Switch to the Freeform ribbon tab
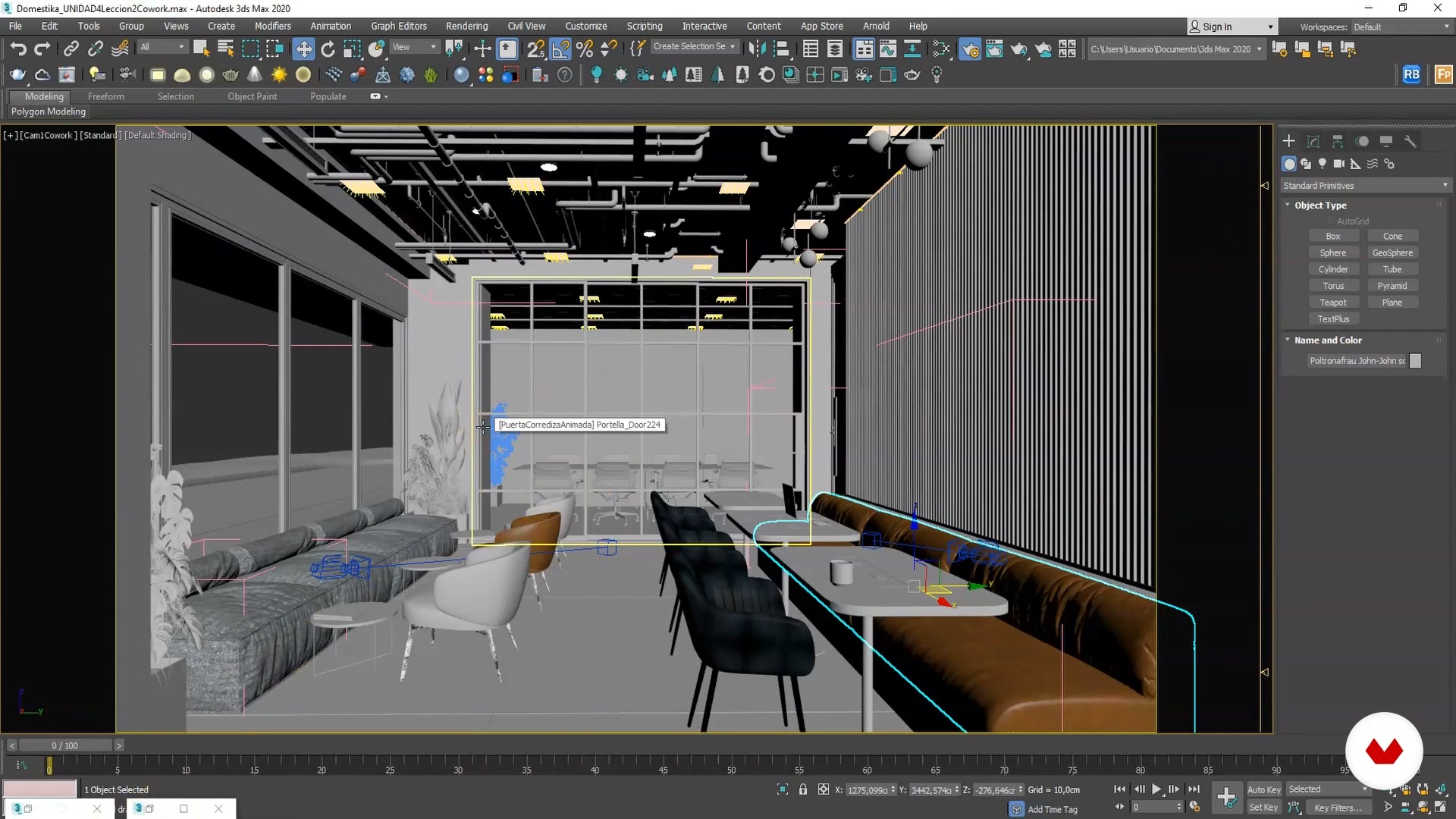Viewport: 1456px width, 819px height. click(x=105, y=96)
